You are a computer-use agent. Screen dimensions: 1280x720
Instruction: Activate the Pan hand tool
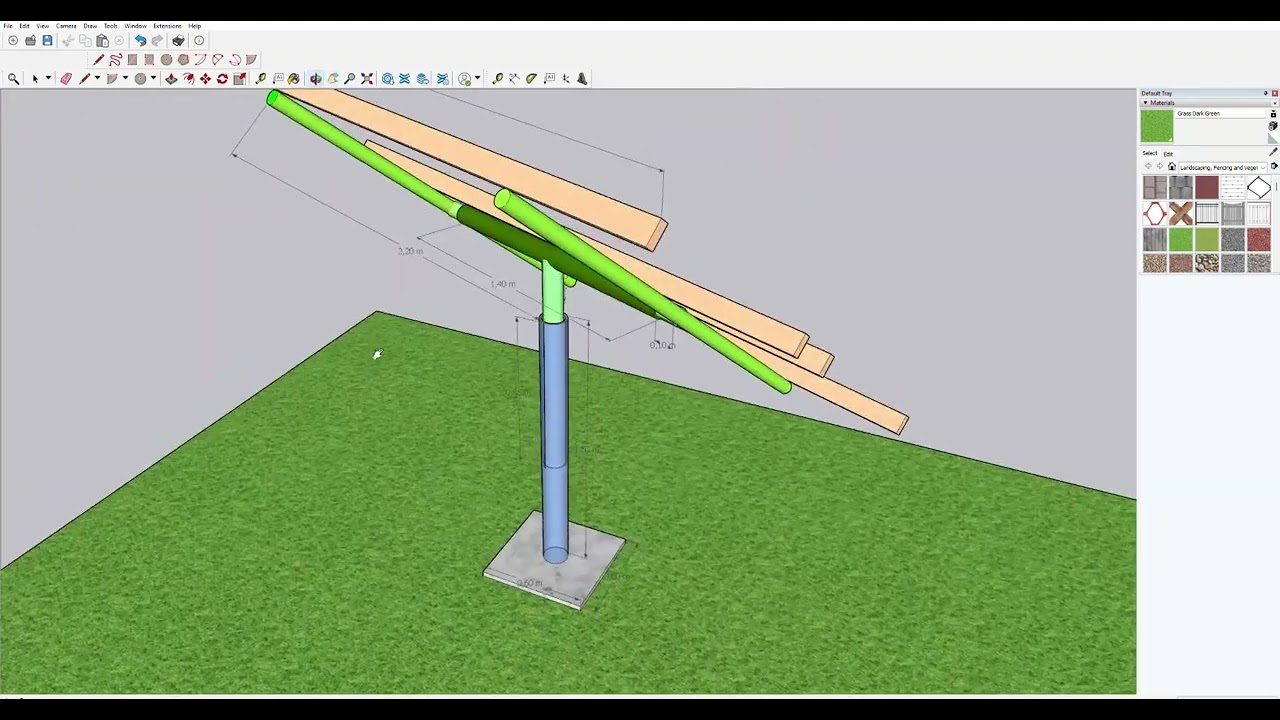[333, 78]
